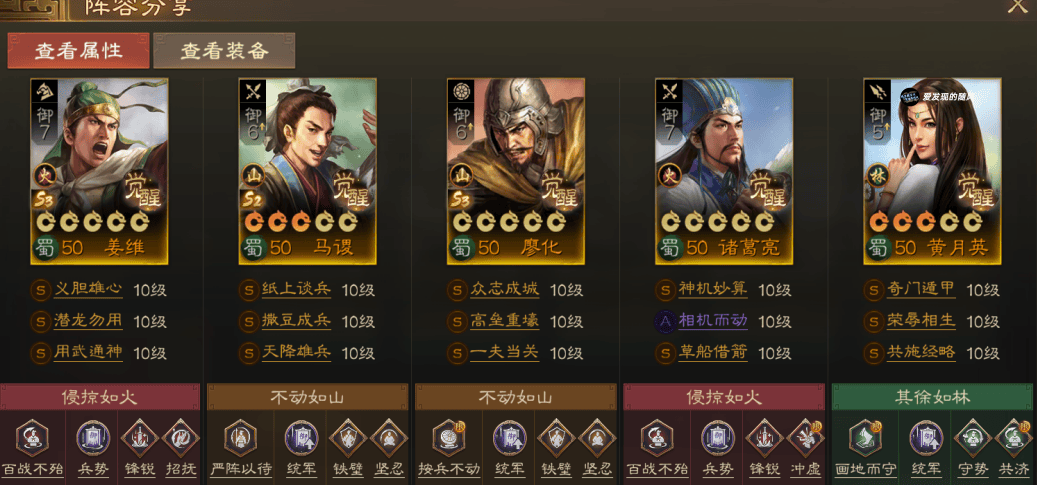Open the 义胆雄心 skill link
The height and width of the screenshot is (485, 1037).
coord(88,289)
